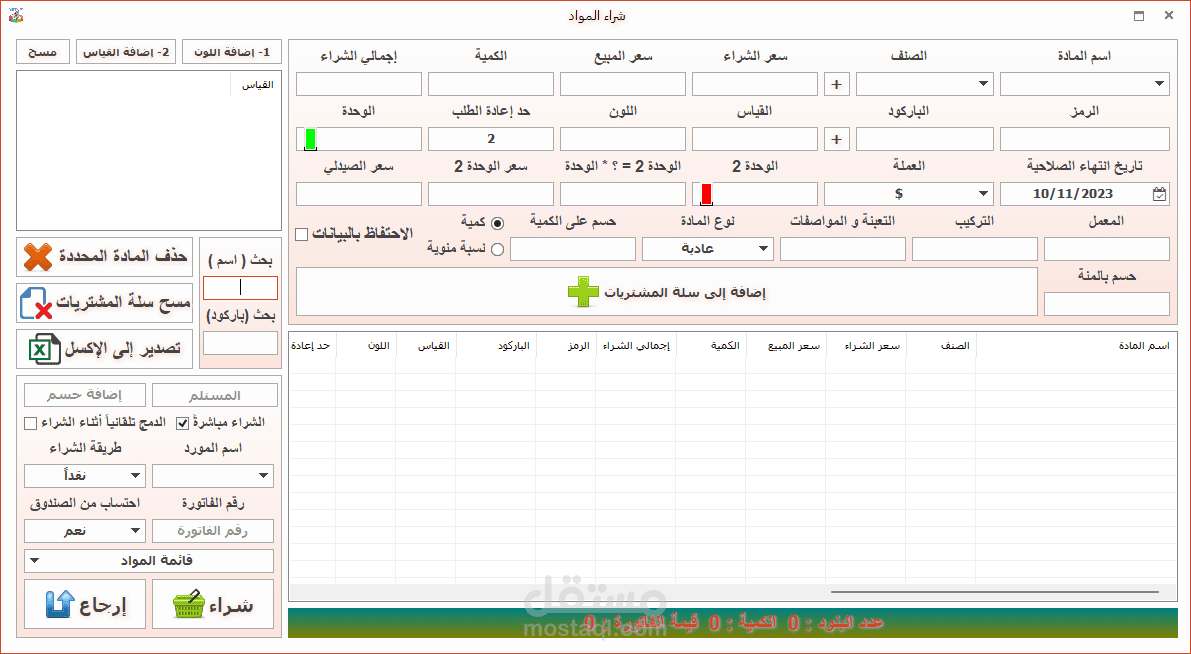Click the سعر الصيدلي input field
This screenshot has width=1191, height=654.
point(359,194)
